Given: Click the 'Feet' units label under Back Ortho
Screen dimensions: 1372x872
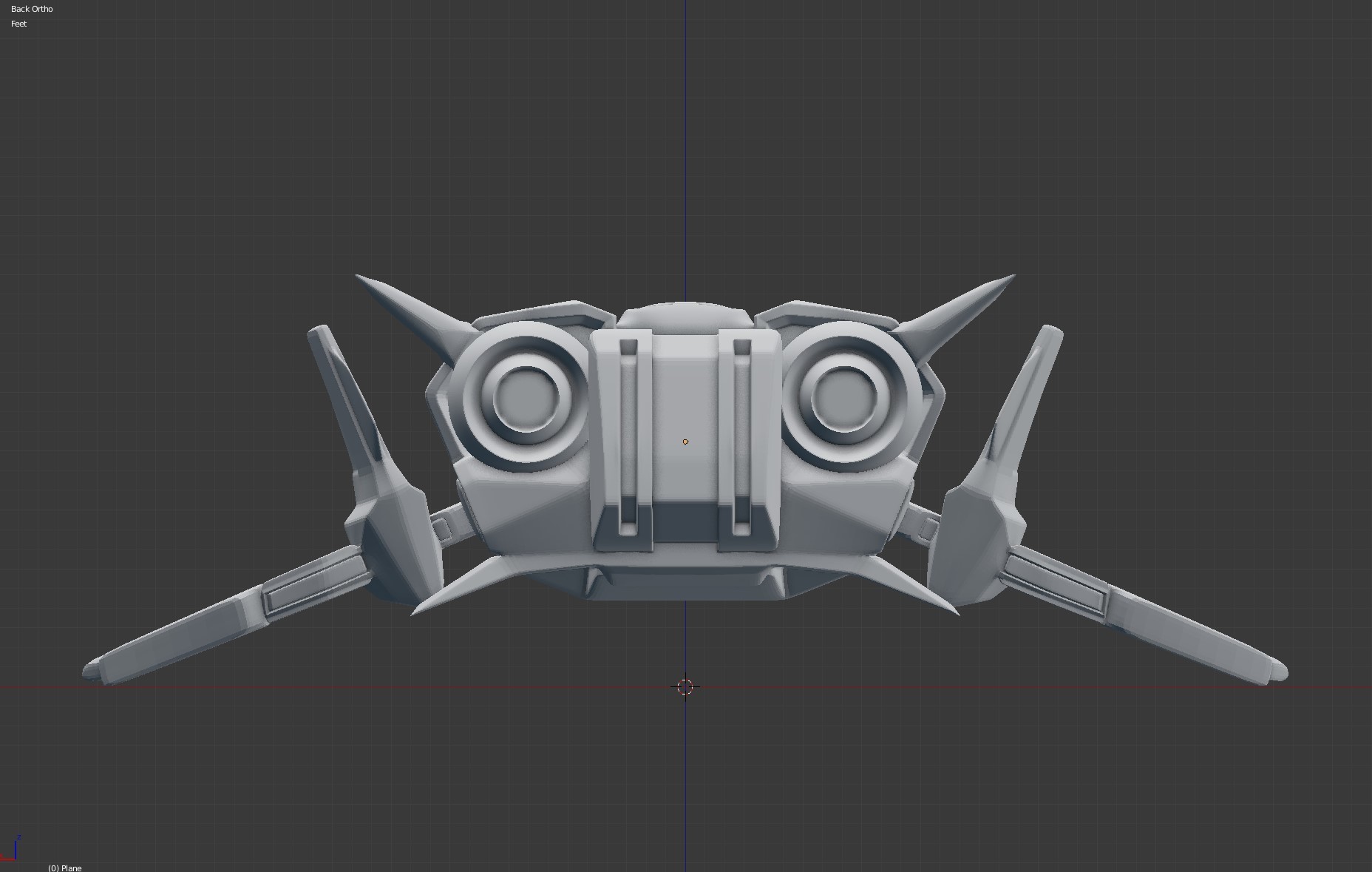Looking at the screenshot, I should click(18, 24).
